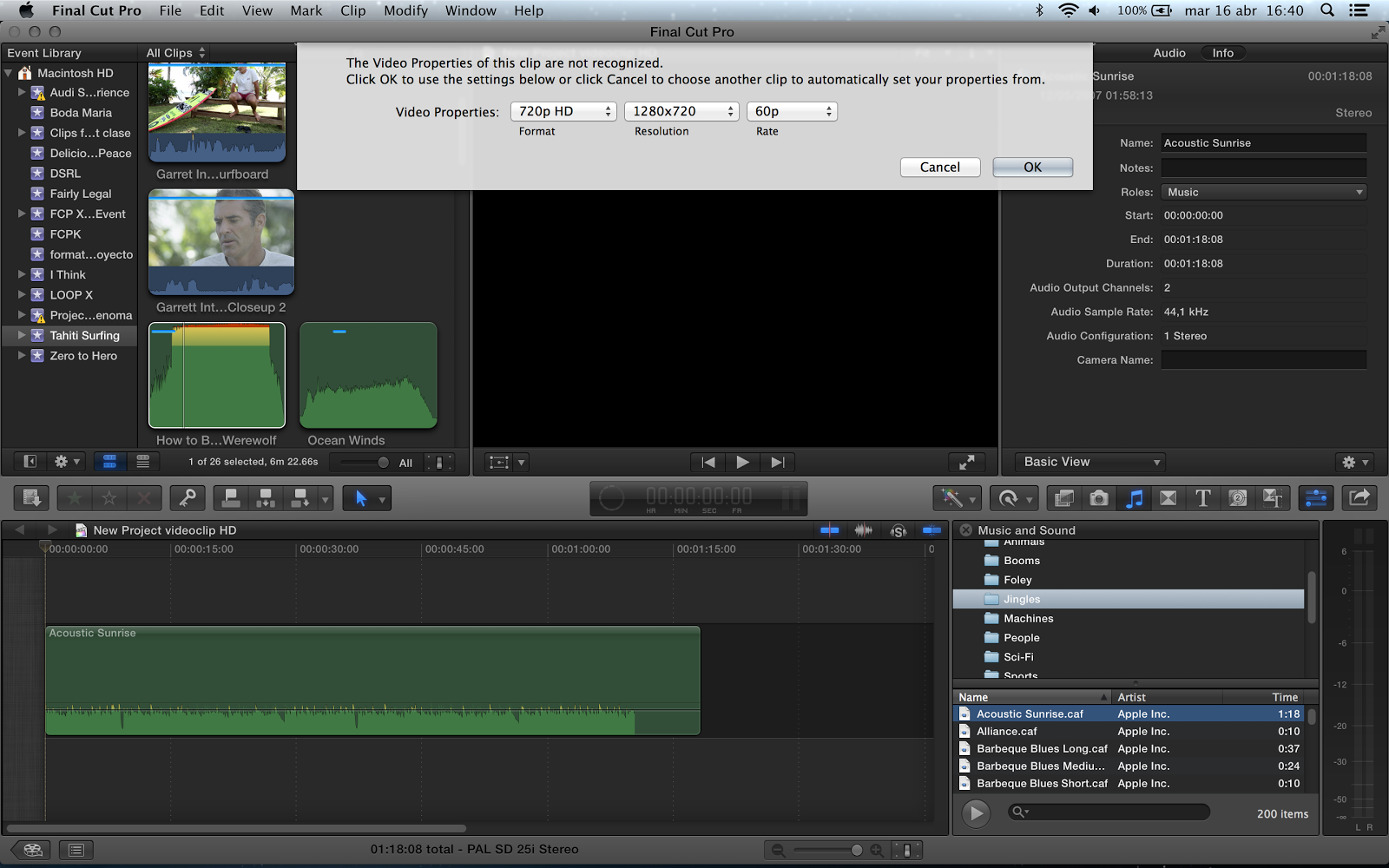Toggle the Inspector panel open or closed
1389x868 pixels.
tap(1315, 498)
